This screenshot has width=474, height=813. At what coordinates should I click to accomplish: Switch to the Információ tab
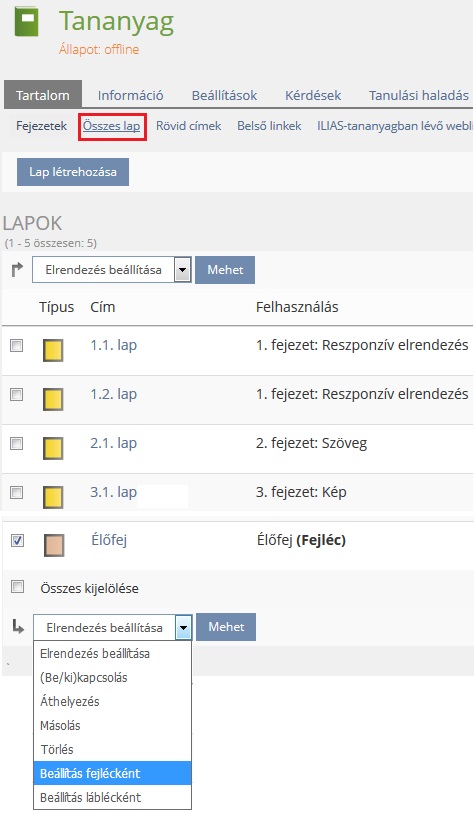click(x=130, y=95)
